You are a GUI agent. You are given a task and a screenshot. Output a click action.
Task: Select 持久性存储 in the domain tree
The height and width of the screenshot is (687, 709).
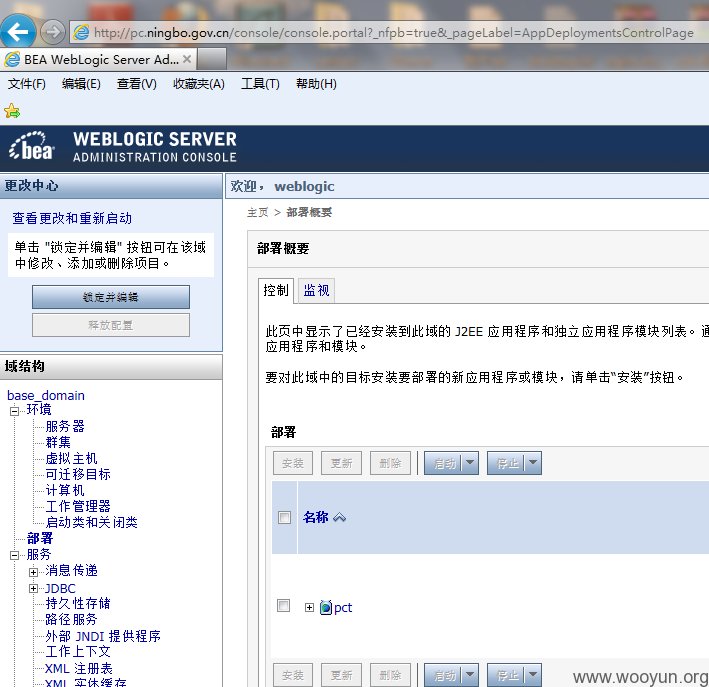[78, 603]
